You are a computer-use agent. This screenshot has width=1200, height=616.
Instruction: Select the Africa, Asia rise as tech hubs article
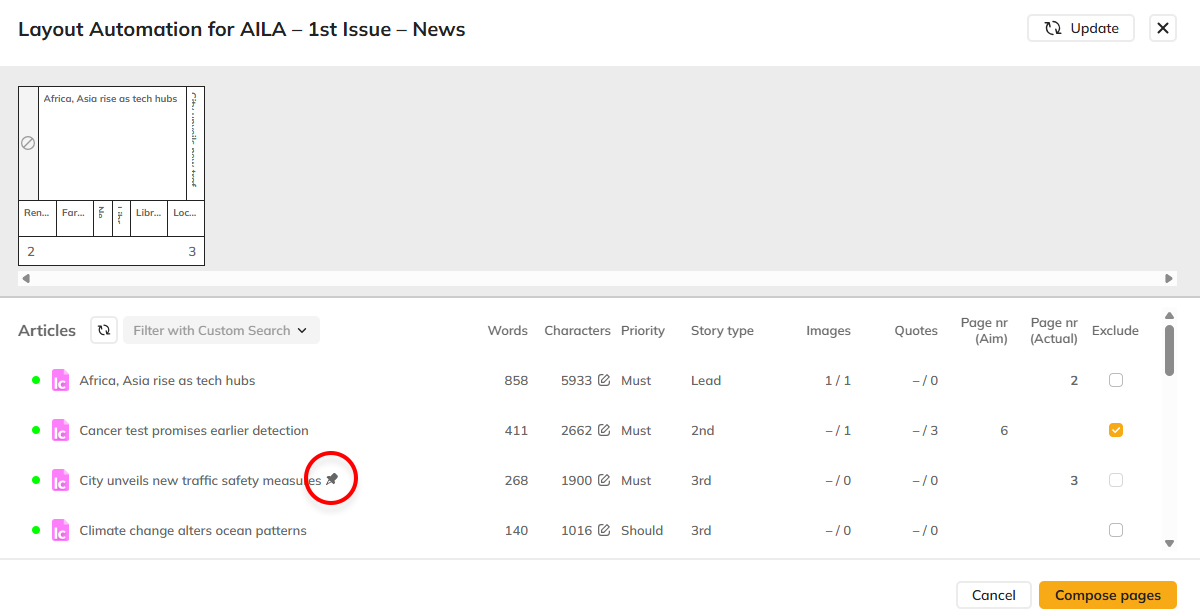pyautogui.click(x=167, y=380)
